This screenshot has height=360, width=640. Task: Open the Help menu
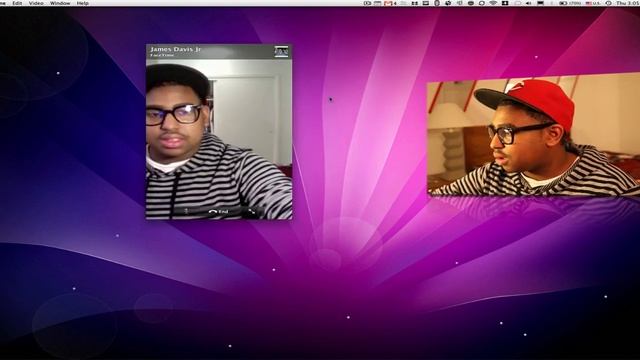click(82, 3)
